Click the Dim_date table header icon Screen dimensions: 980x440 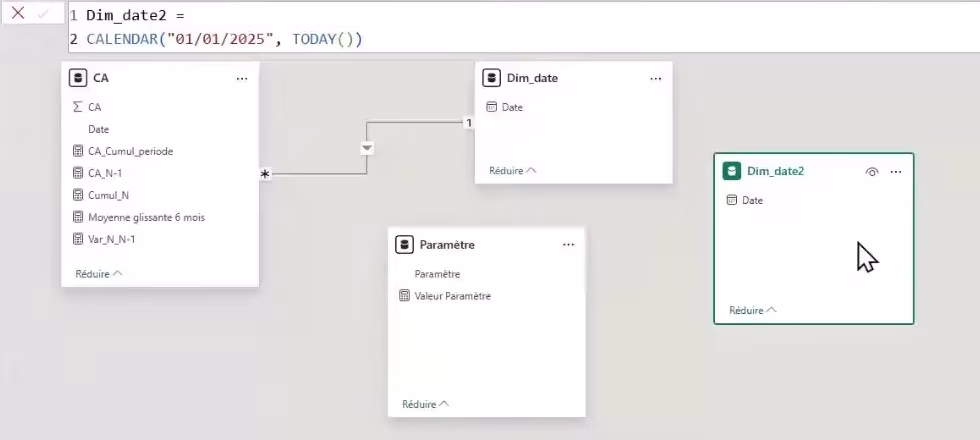click(491, 78)
